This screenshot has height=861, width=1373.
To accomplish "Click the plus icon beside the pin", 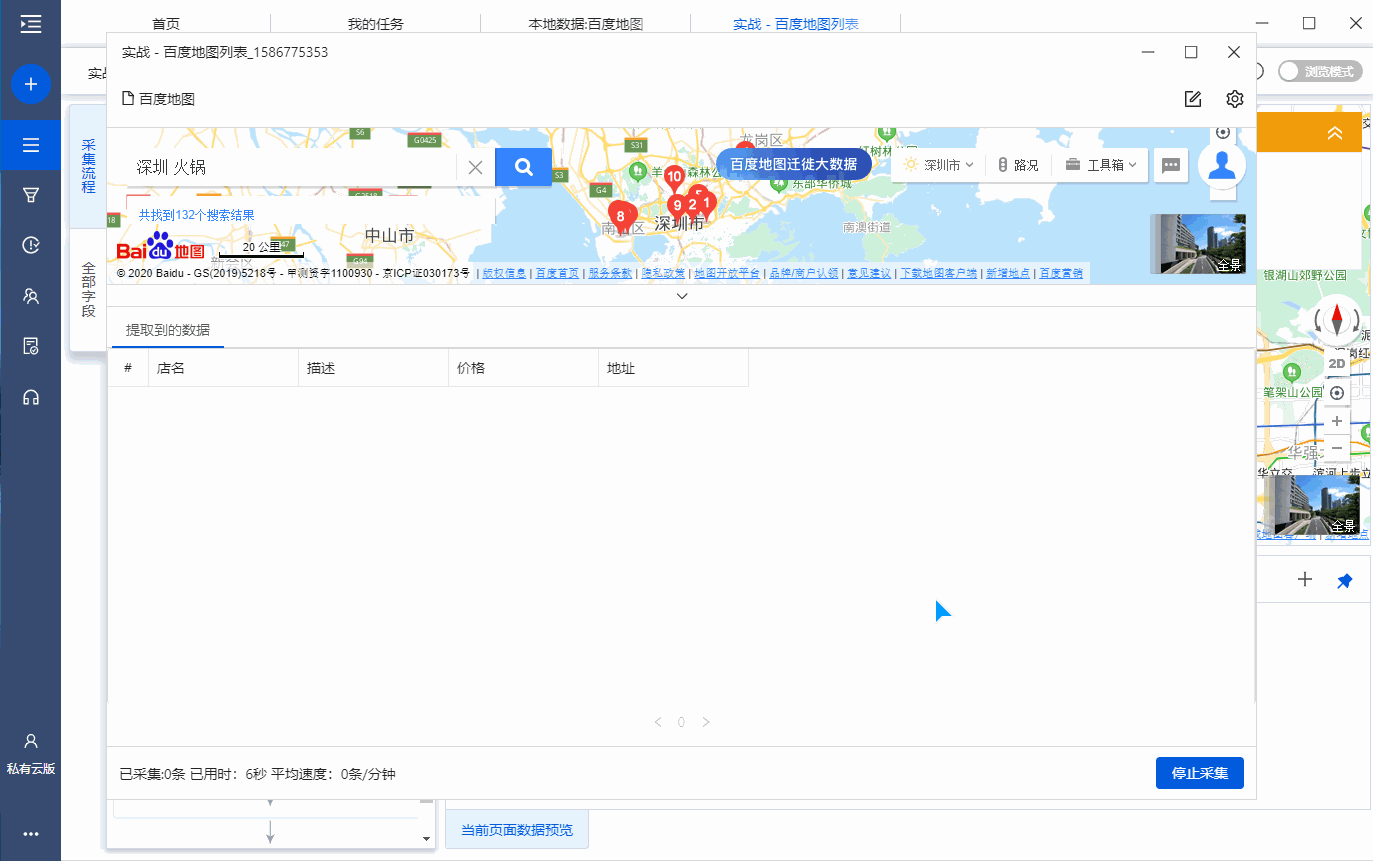I will tap(1304, 579).
